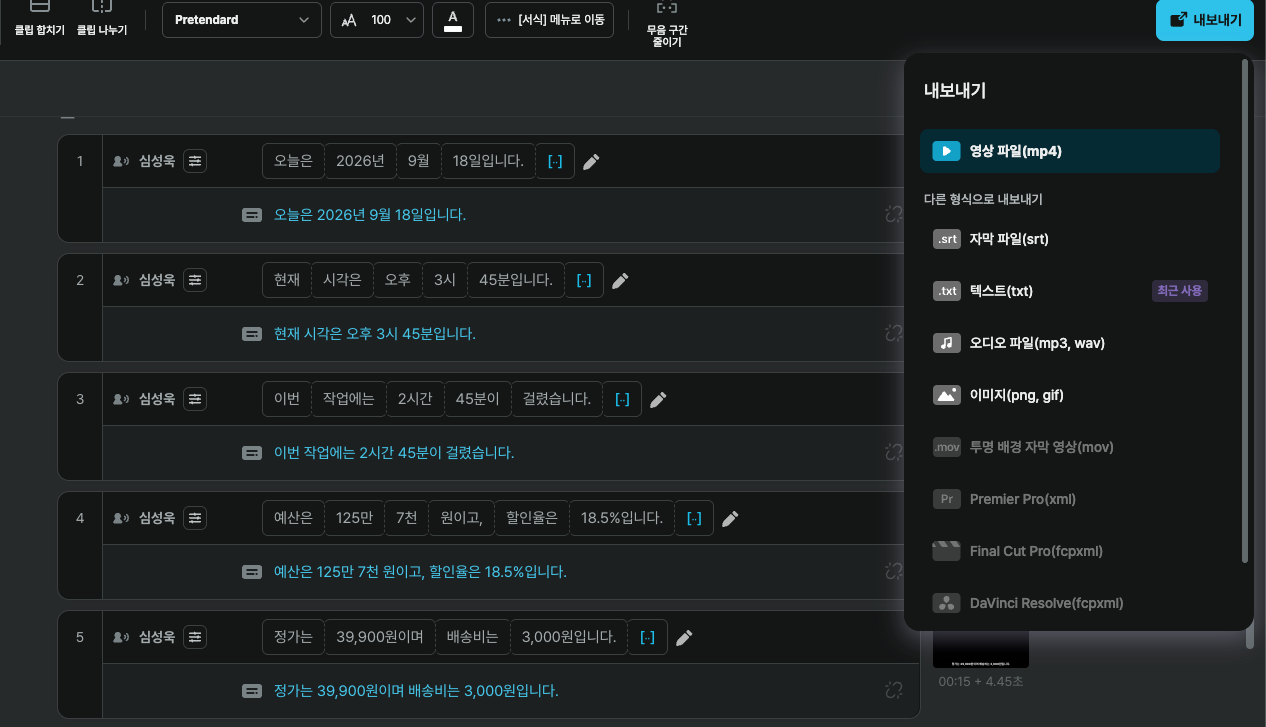Viewport: 1266px width, 727px height.
Task: Click the [서식] 메뉴로 이동 button
Action: pyautogui.click(x=549, y=20)
